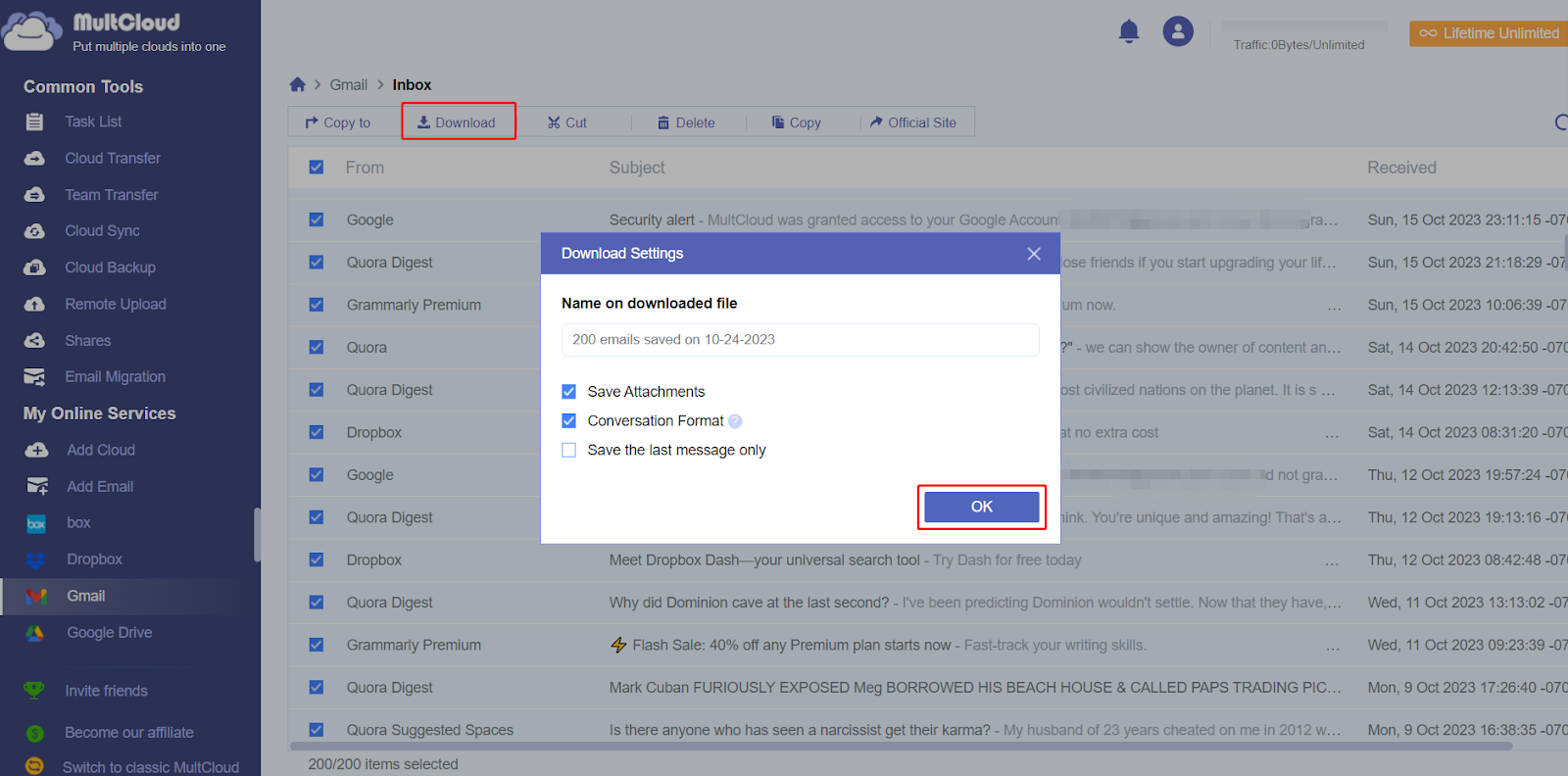The image size is (1568, 776).
Task: Open Cloud Sync tool
Action: (x=102, y=231)
